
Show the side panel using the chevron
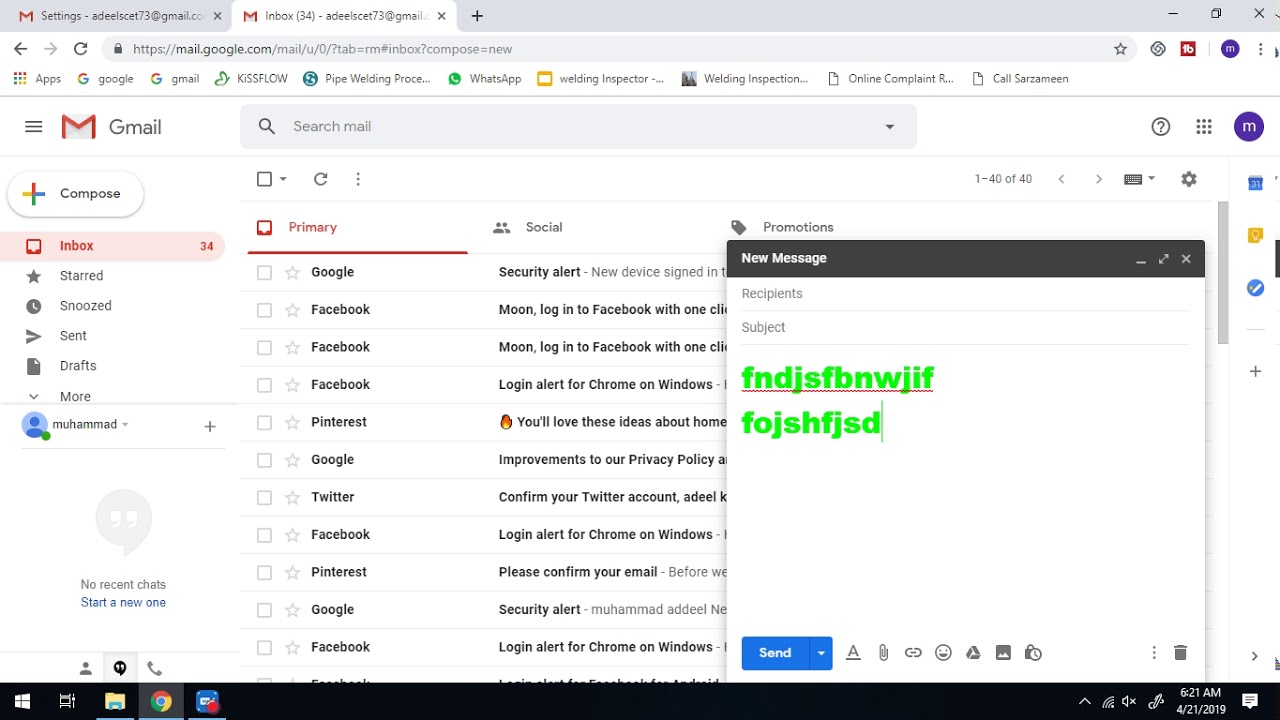tap(1254, 656)
